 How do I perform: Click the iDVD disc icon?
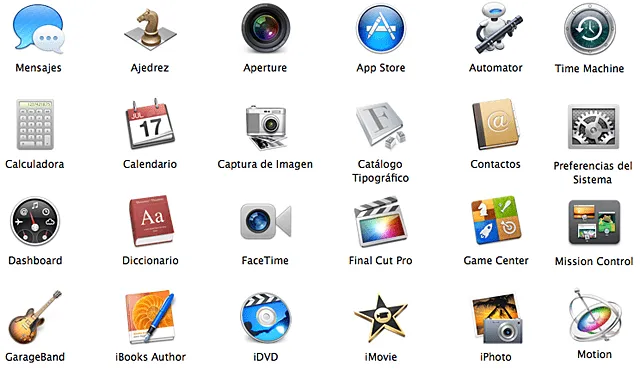pos(265,318)
